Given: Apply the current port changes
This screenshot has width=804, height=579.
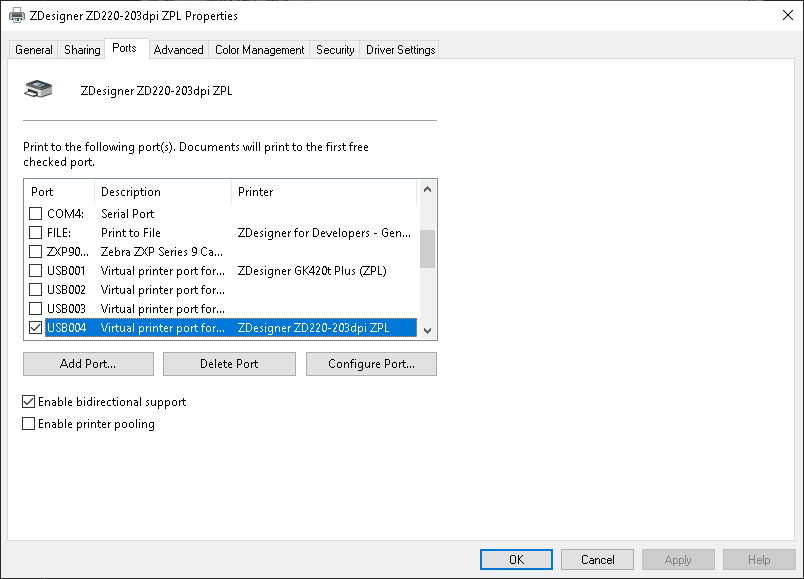Looking at the screenshot, I should pos(678,559).
